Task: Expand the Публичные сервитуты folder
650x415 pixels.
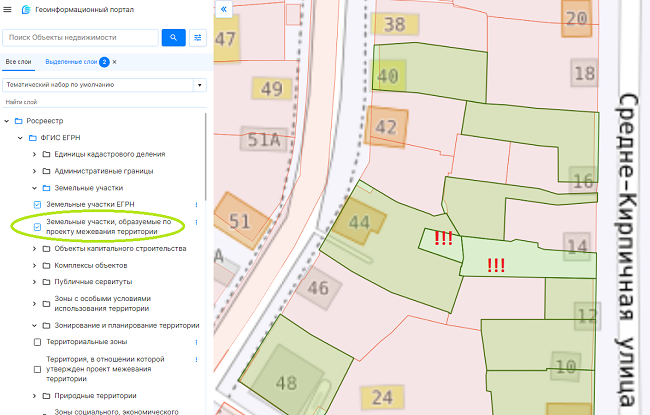Action: [36, 281]
